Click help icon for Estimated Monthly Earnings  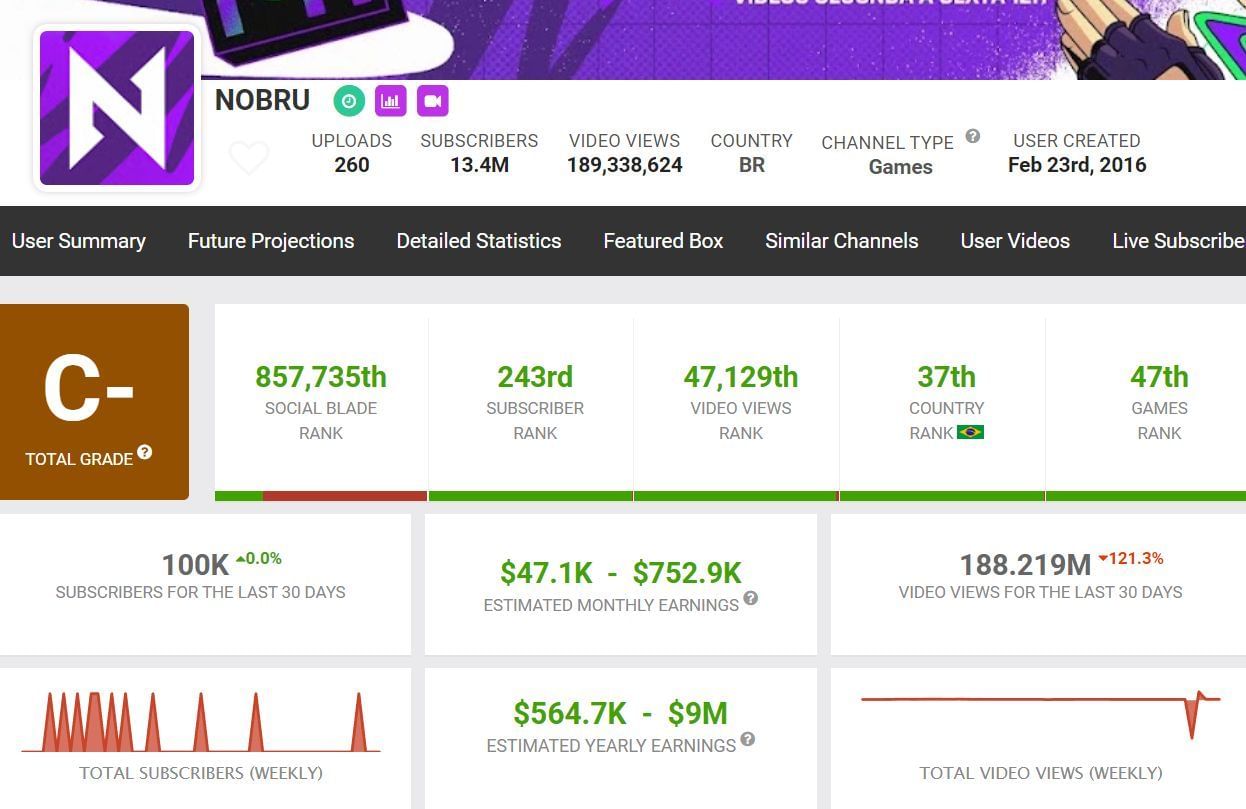point(750,599)
